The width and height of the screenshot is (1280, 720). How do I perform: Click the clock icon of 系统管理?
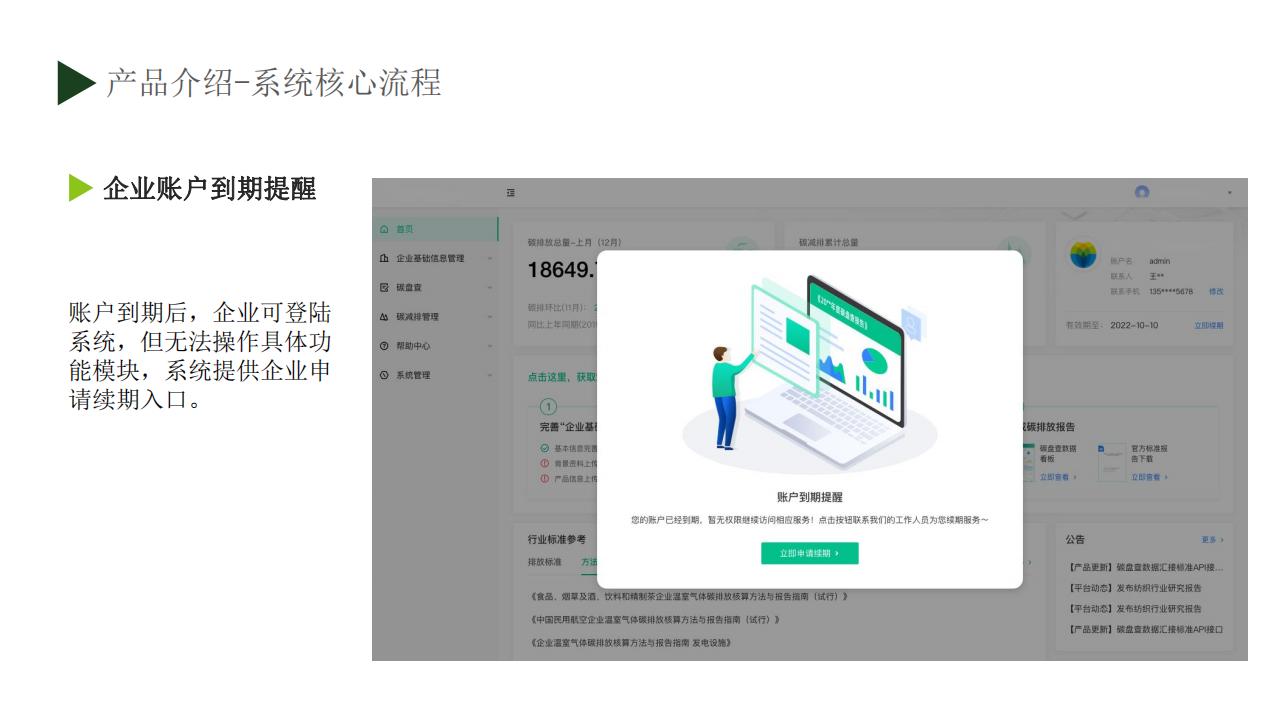385,375
